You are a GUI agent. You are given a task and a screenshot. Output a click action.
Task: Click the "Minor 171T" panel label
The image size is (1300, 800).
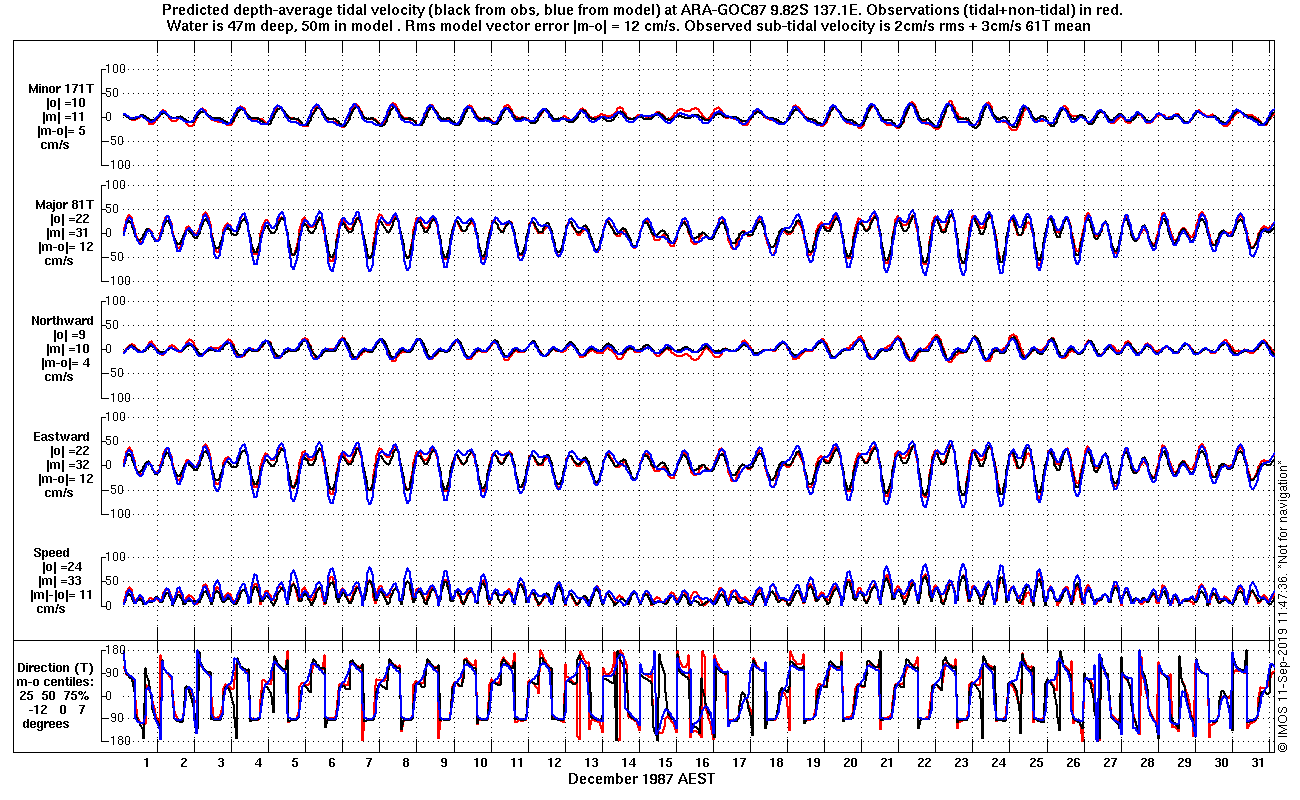click(62, 89)
